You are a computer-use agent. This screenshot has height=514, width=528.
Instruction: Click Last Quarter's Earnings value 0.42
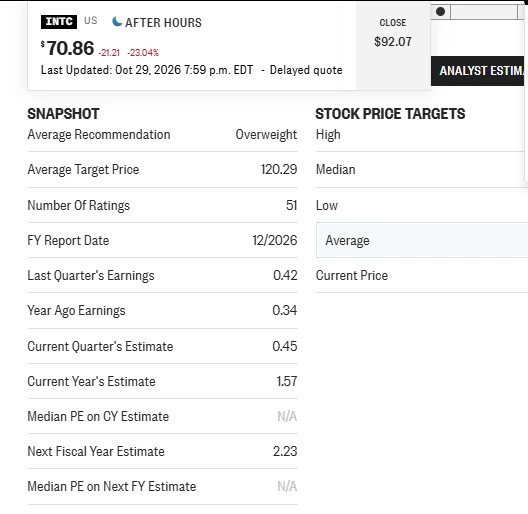point(285,276)
